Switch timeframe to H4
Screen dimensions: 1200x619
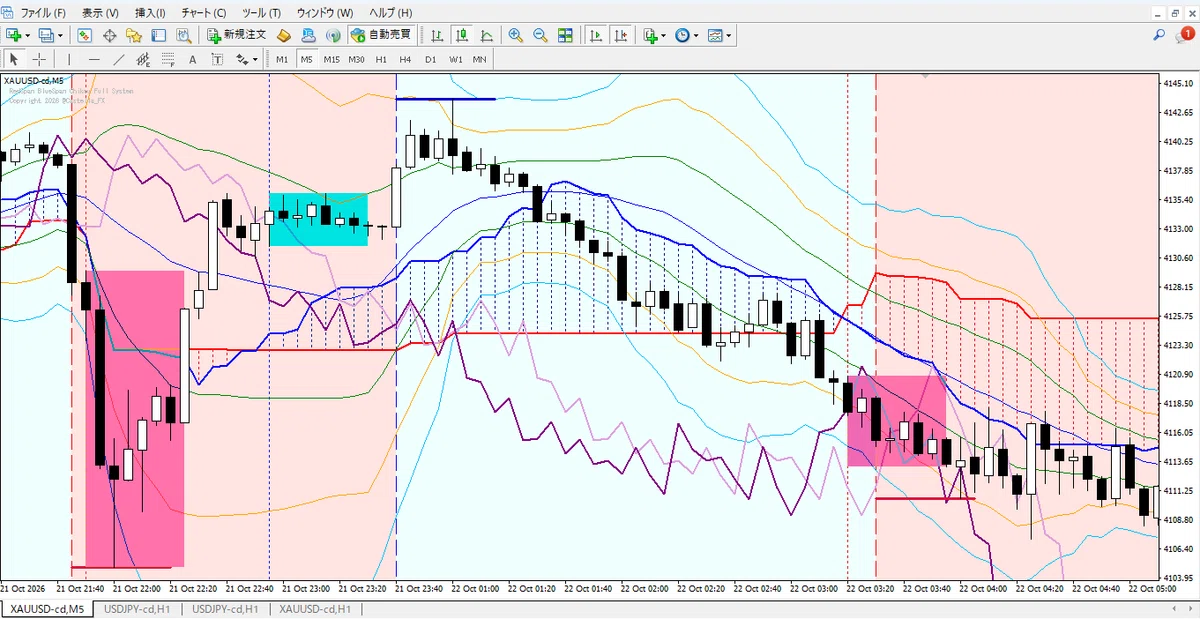[405, 59]
